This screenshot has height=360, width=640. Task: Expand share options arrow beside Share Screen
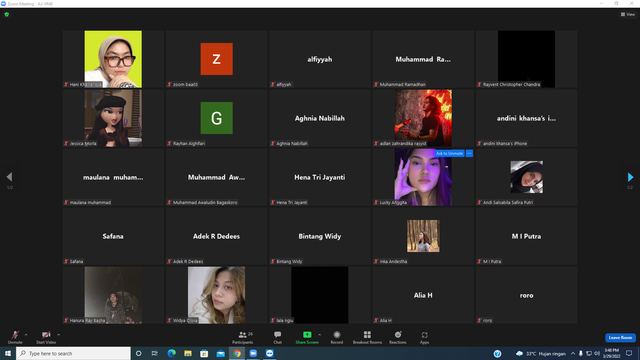(x=320, y=335)
